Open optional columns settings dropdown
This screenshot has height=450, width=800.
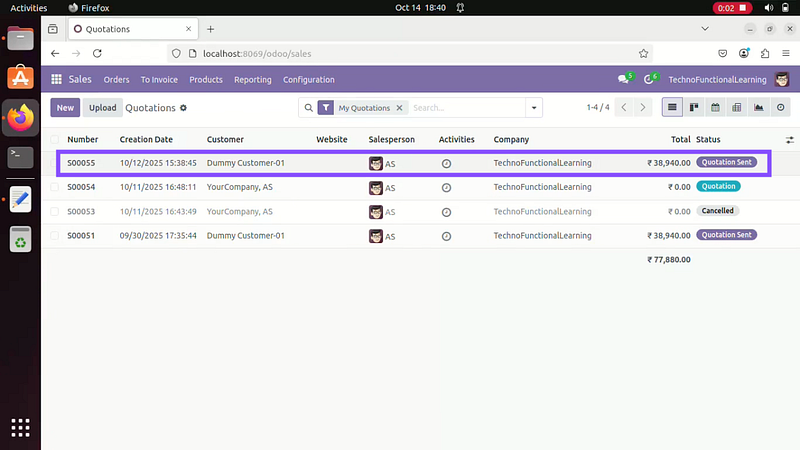point(790,139)
